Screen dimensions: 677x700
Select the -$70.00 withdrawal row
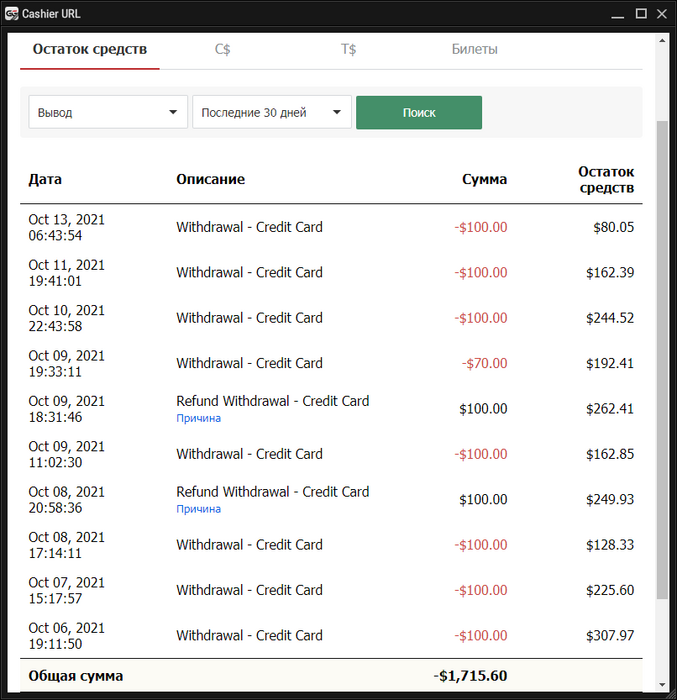point(330,363)
